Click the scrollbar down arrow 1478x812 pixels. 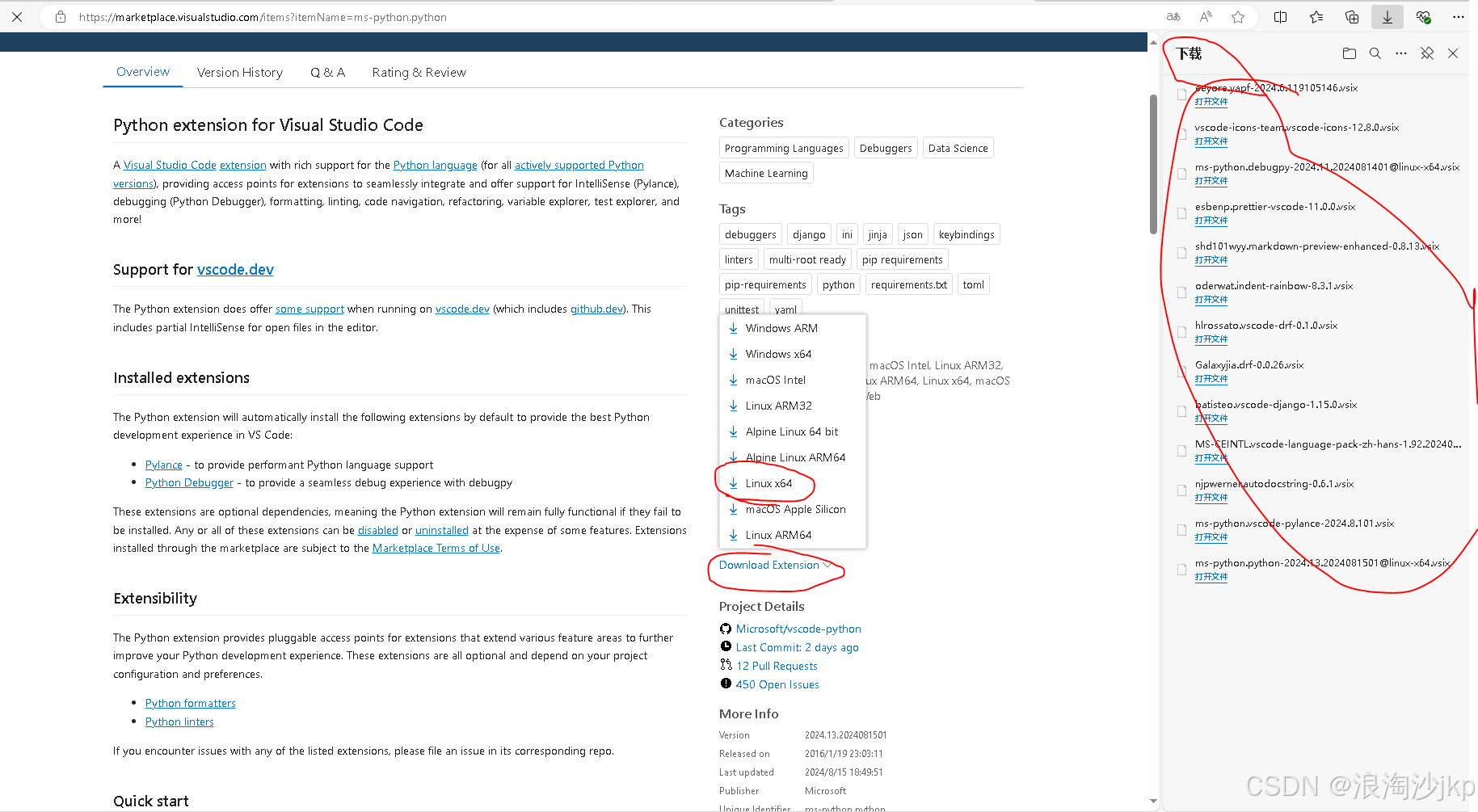pos(1153,801)
